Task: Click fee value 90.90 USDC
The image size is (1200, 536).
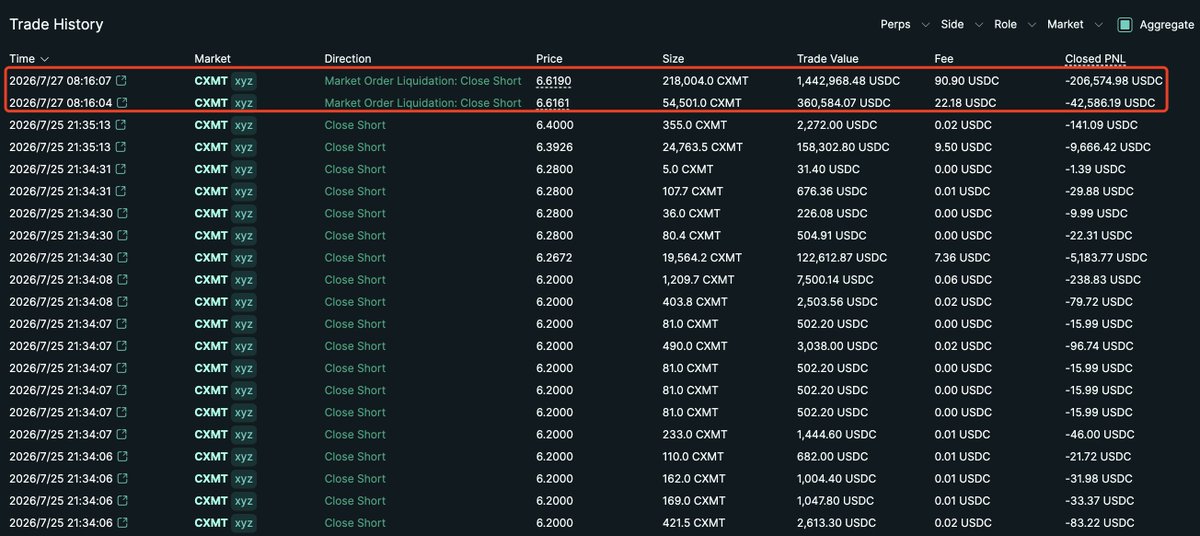Action: coord(966,81)
